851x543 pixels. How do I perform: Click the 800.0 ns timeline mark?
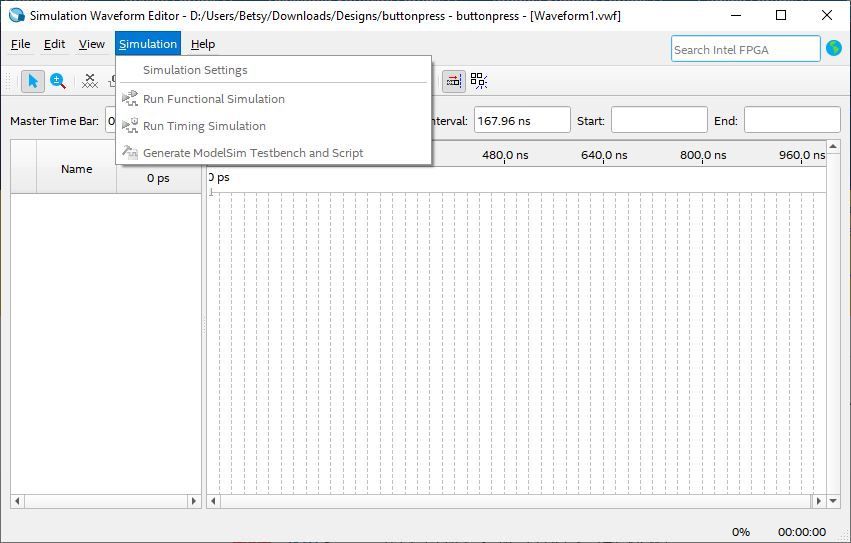pyautogui.click(x=703, y=155)
